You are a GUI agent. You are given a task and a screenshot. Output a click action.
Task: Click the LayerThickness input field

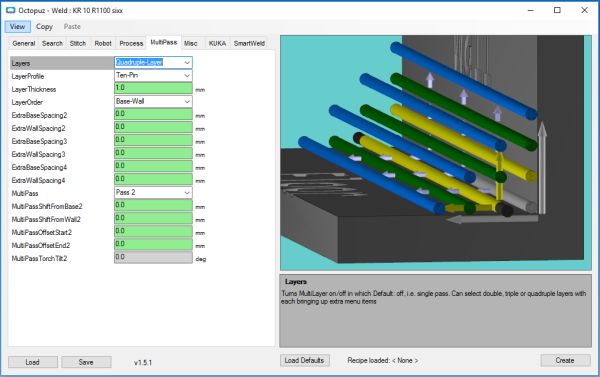click(153, 88)
